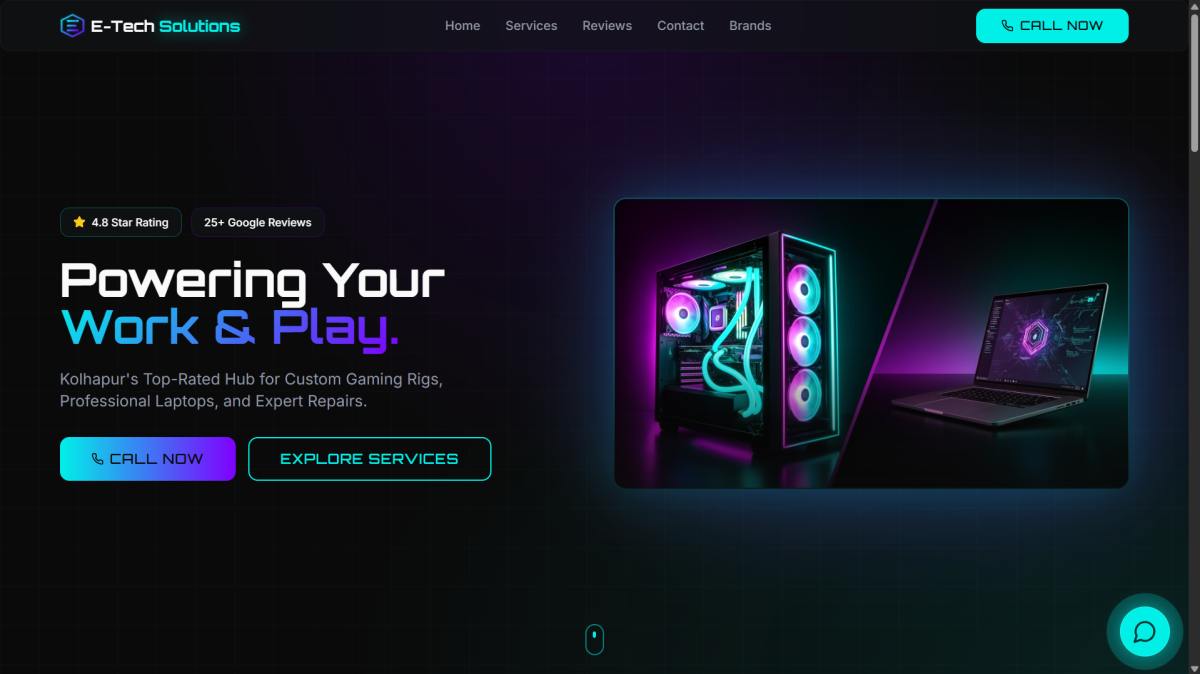Click the E-Tech Solutions hexagon logo icon
The width and height of the screenshot is (1200, 674).
(72, 26)
